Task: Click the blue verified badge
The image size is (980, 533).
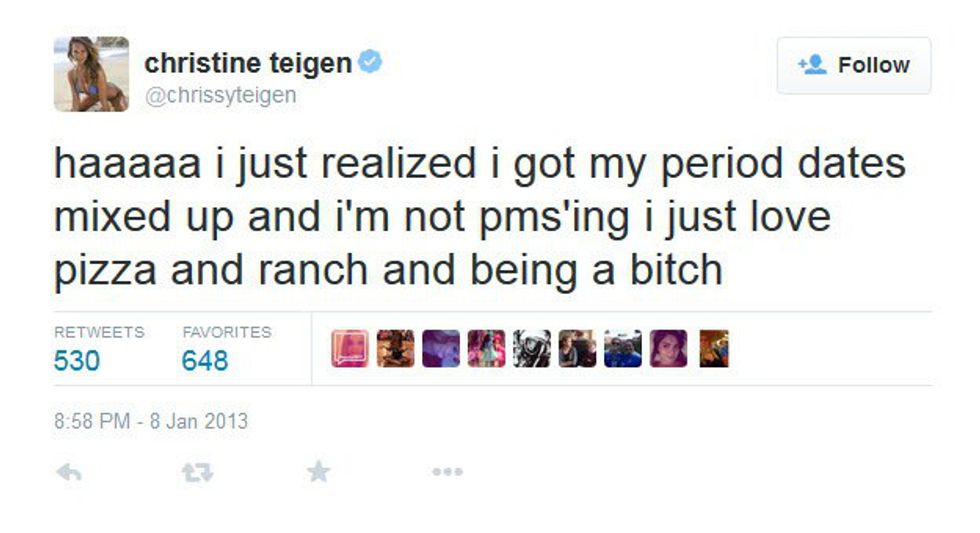Action: (x=371, y=64)
